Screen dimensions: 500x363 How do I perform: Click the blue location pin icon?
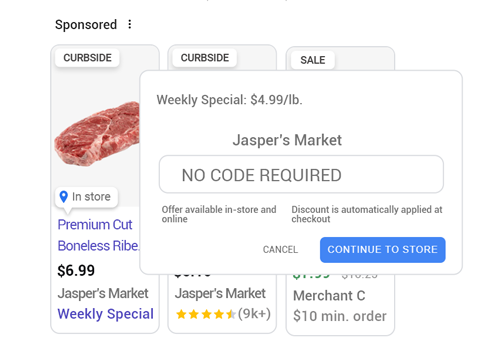click(x=63, y=197)
